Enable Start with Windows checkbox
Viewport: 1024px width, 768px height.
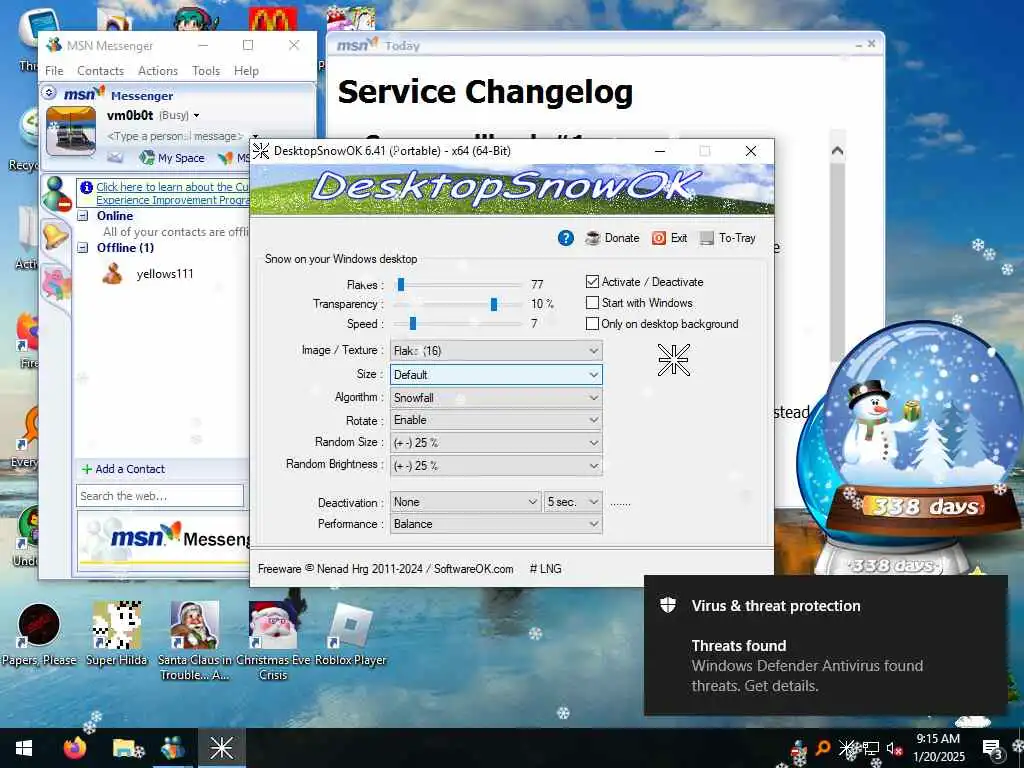click(639, 302)
